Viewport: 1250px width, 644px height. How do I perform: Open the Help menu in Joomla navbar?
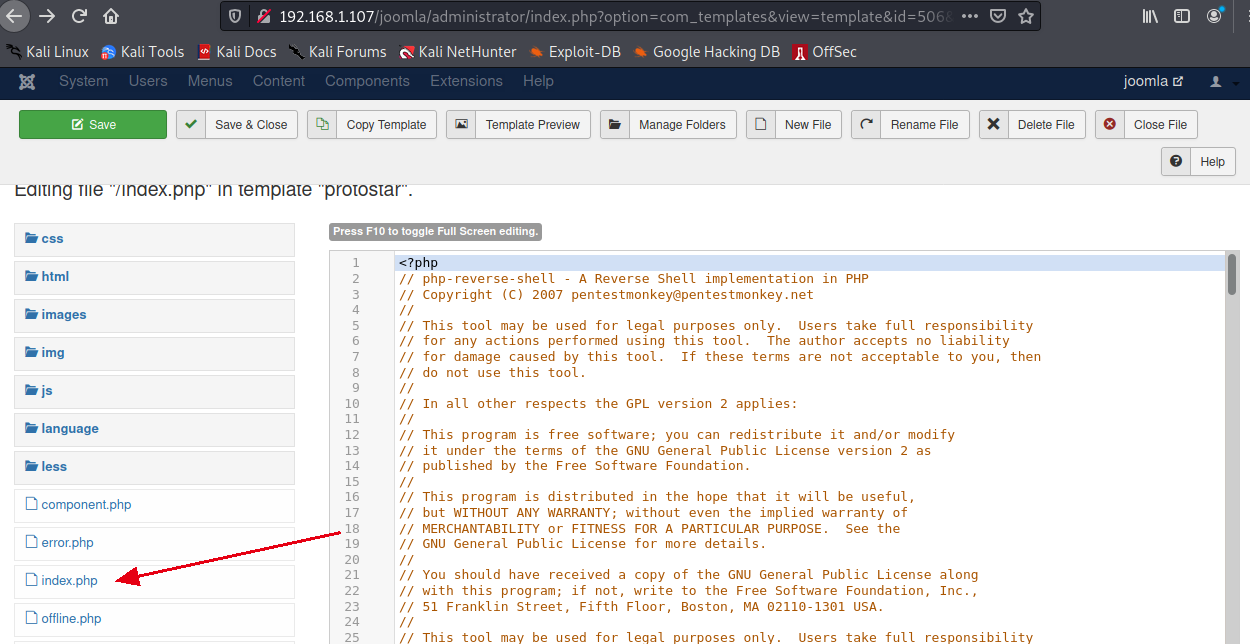[538, 81]
